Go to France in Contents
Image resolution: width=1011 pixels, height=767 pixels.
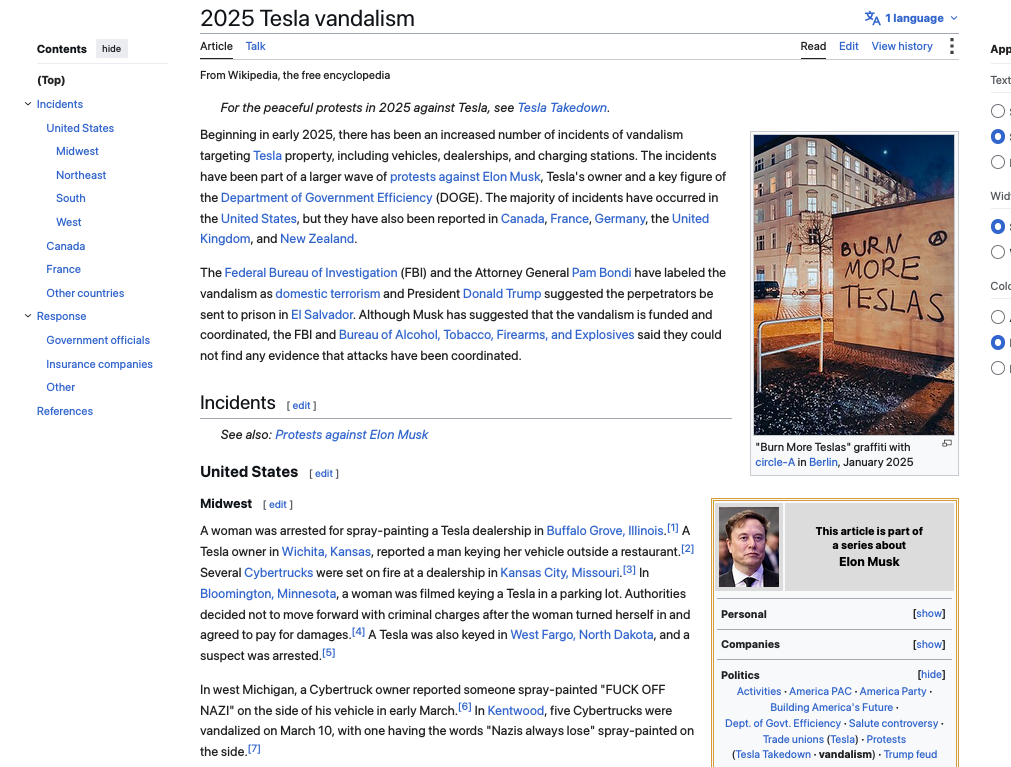(64, 269)
